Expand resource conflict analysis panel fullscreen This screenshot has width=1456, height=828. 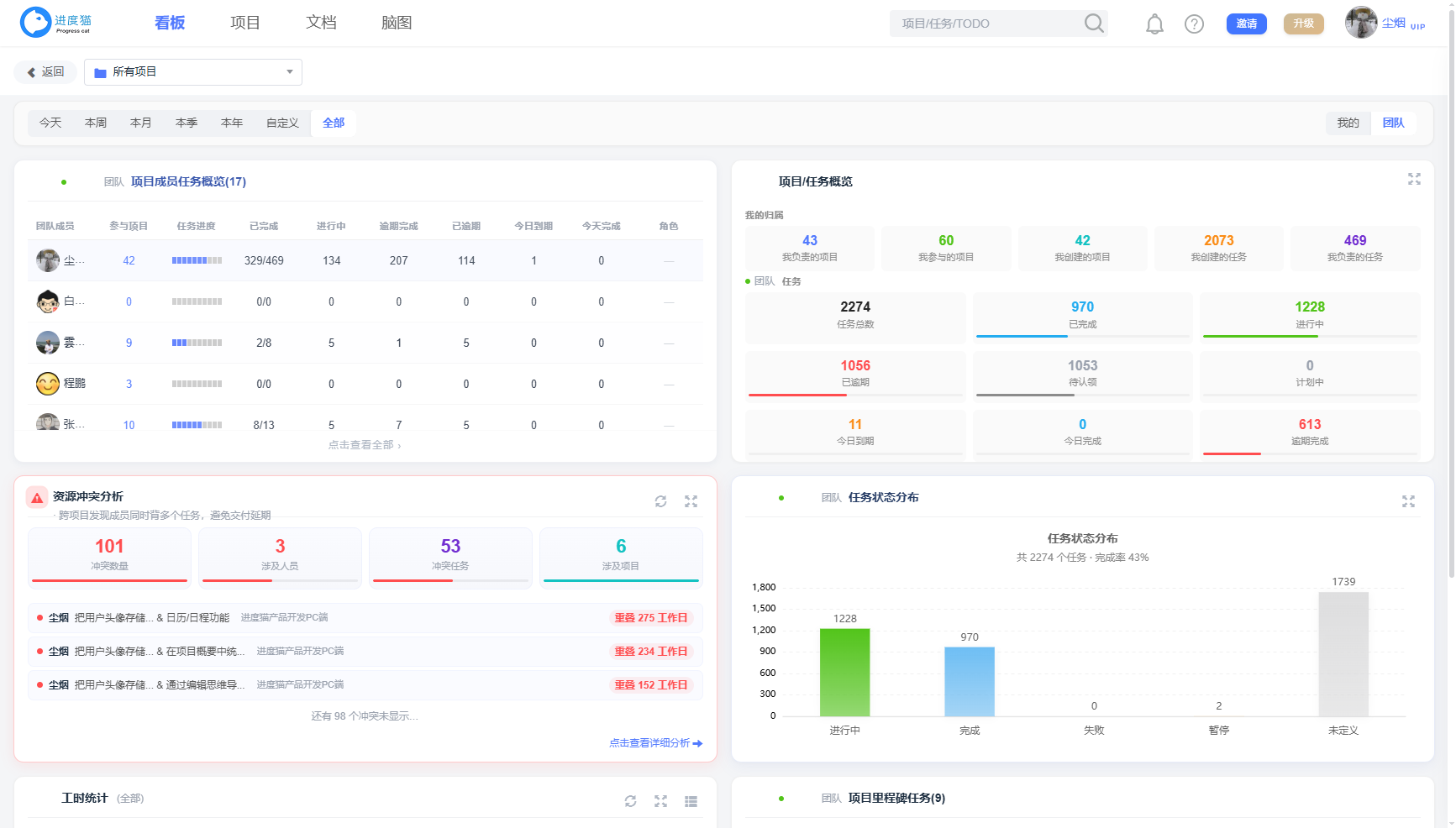[691, 501]
